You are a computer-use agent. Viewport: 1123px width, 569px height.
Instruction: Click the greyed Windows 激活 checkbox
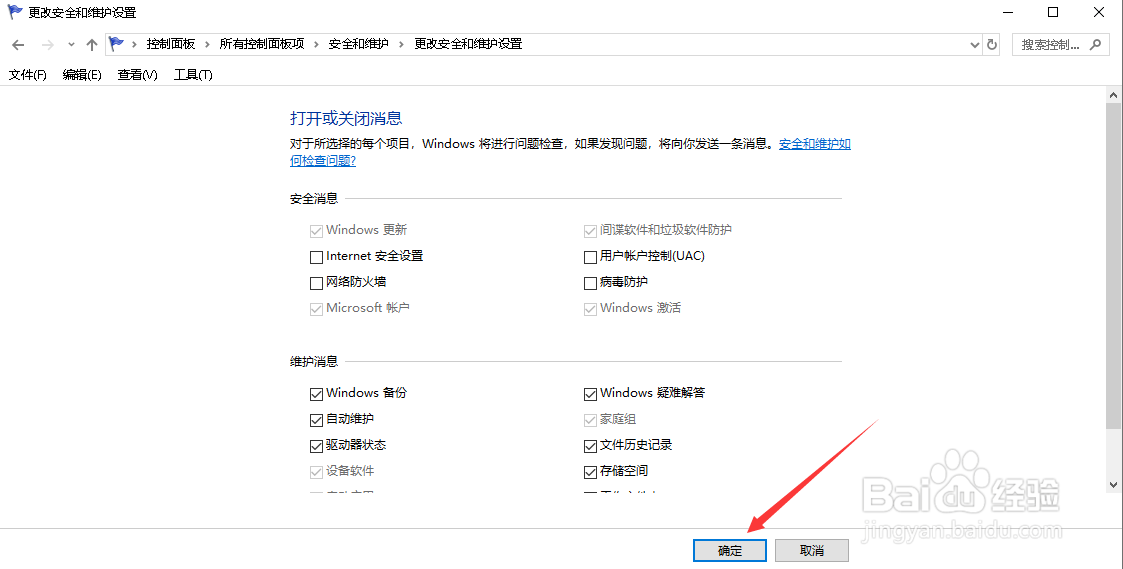[x=590, y=309]
